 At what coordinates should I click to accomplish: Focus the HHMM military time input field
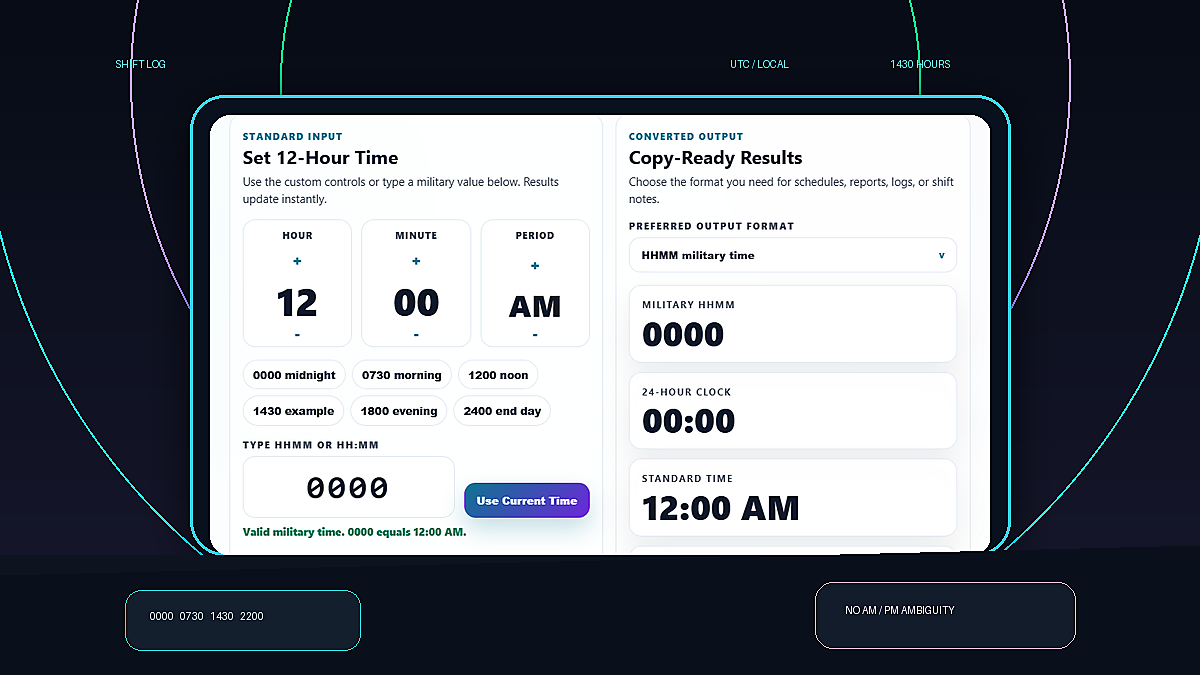pyautogui.click(x=348, y=488)
